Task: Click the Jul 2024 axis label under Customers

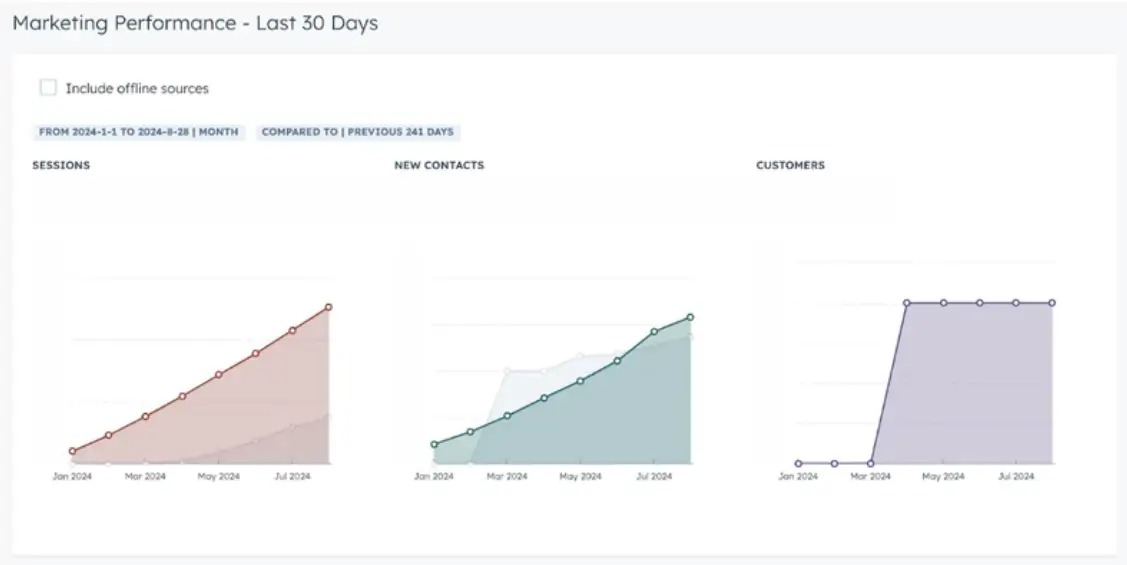Action: (1016, 477)
